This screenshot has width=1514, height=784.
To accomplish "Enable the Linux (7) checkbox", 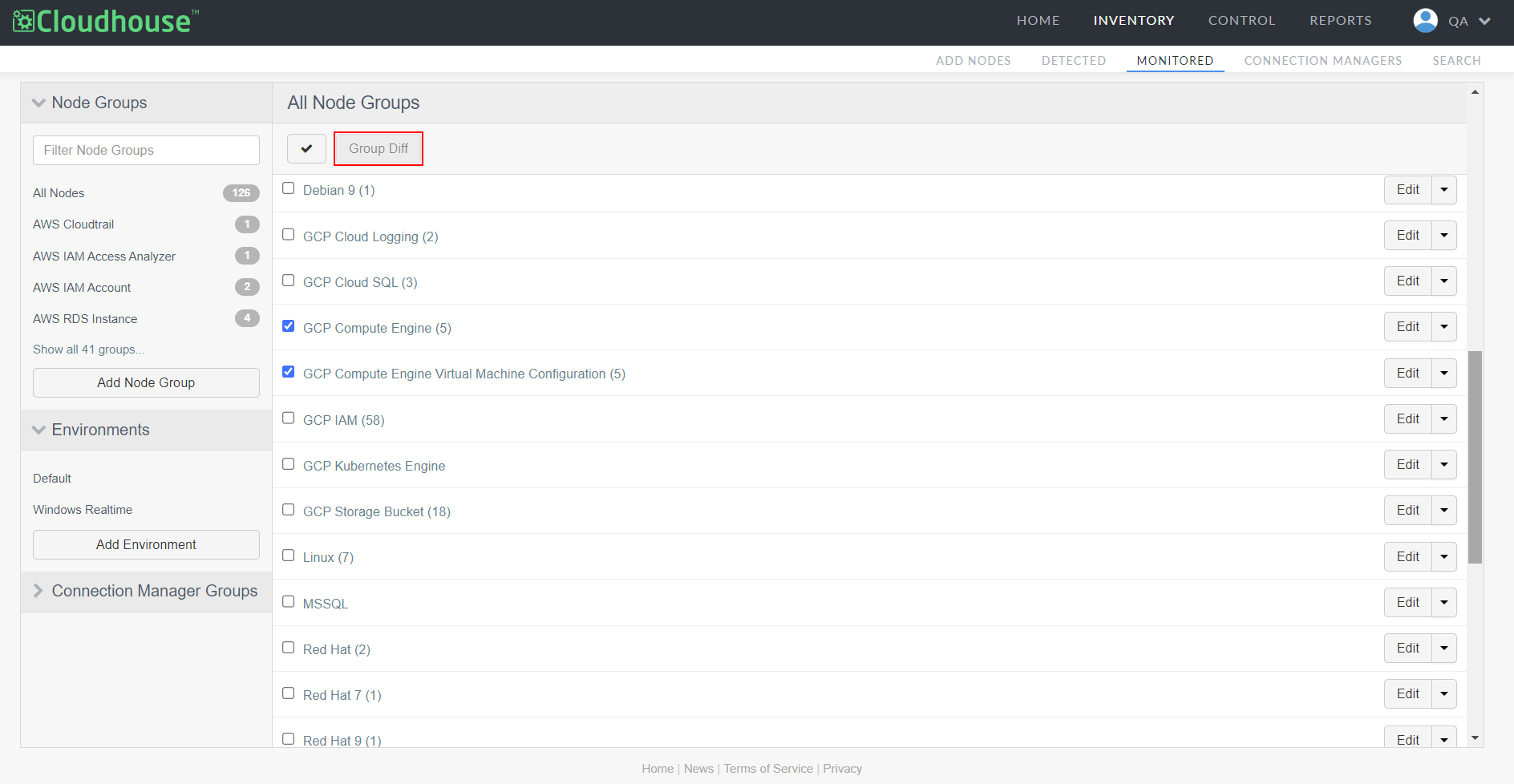I will [x=289, y=556].
